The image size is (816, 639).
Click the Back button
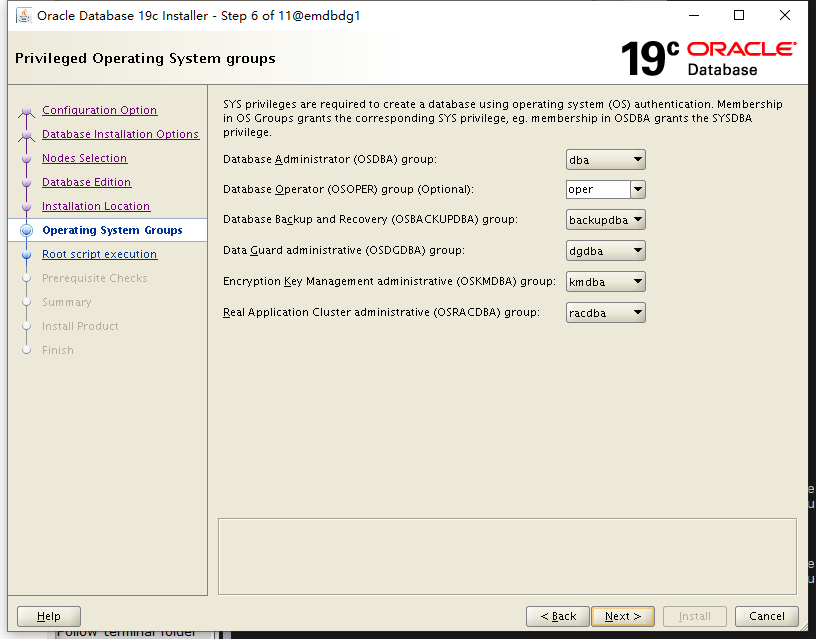coord(558,617)
